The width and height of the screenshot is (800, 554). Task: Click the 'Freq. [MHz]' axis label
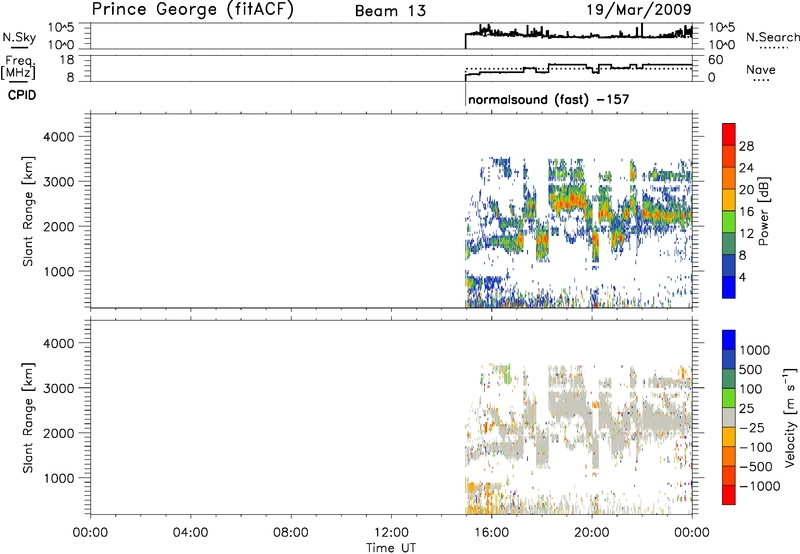(18, 67)
